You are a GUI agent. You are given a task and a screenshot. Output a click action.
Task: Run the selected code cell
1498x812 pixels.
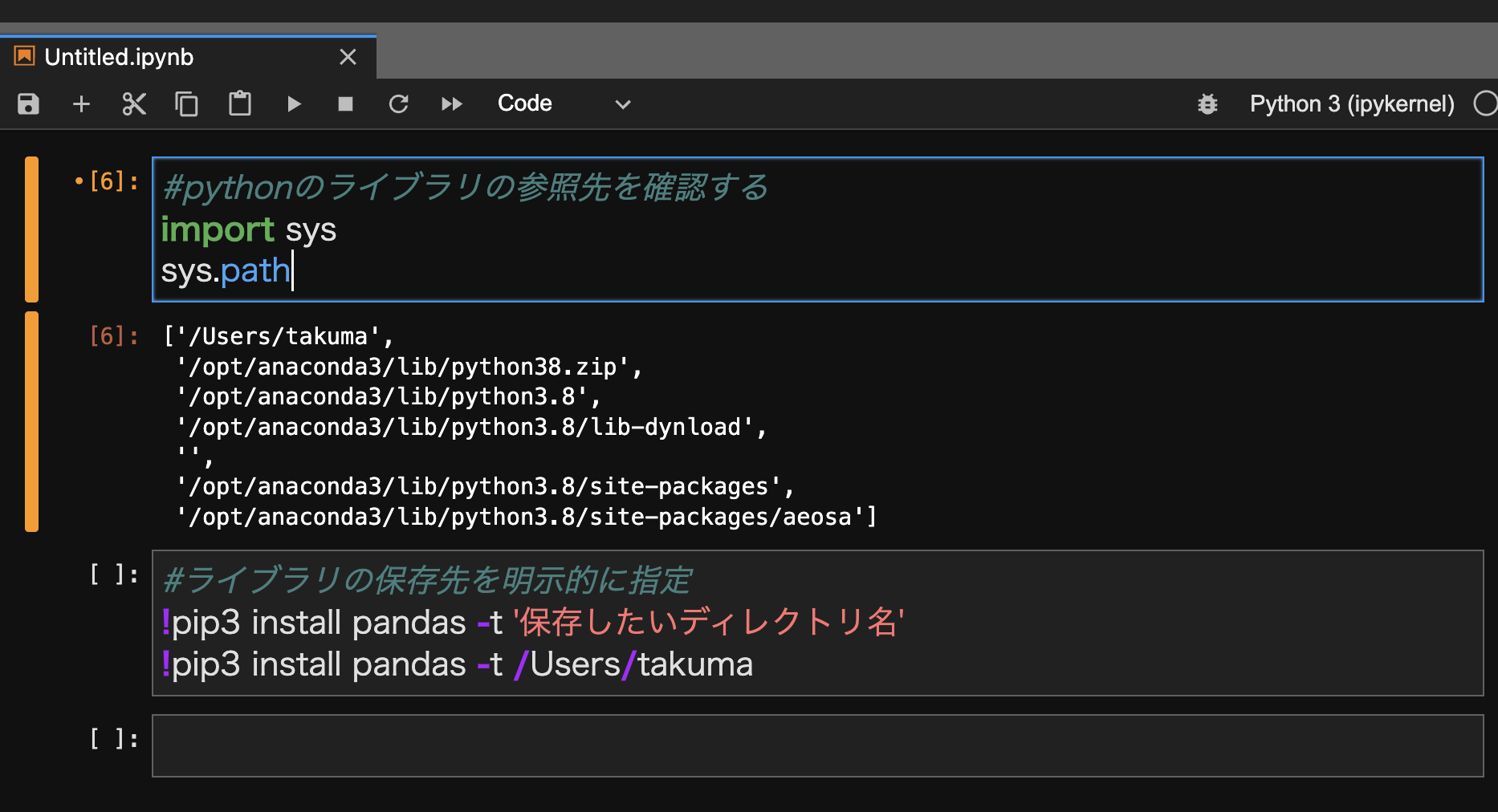294,104
